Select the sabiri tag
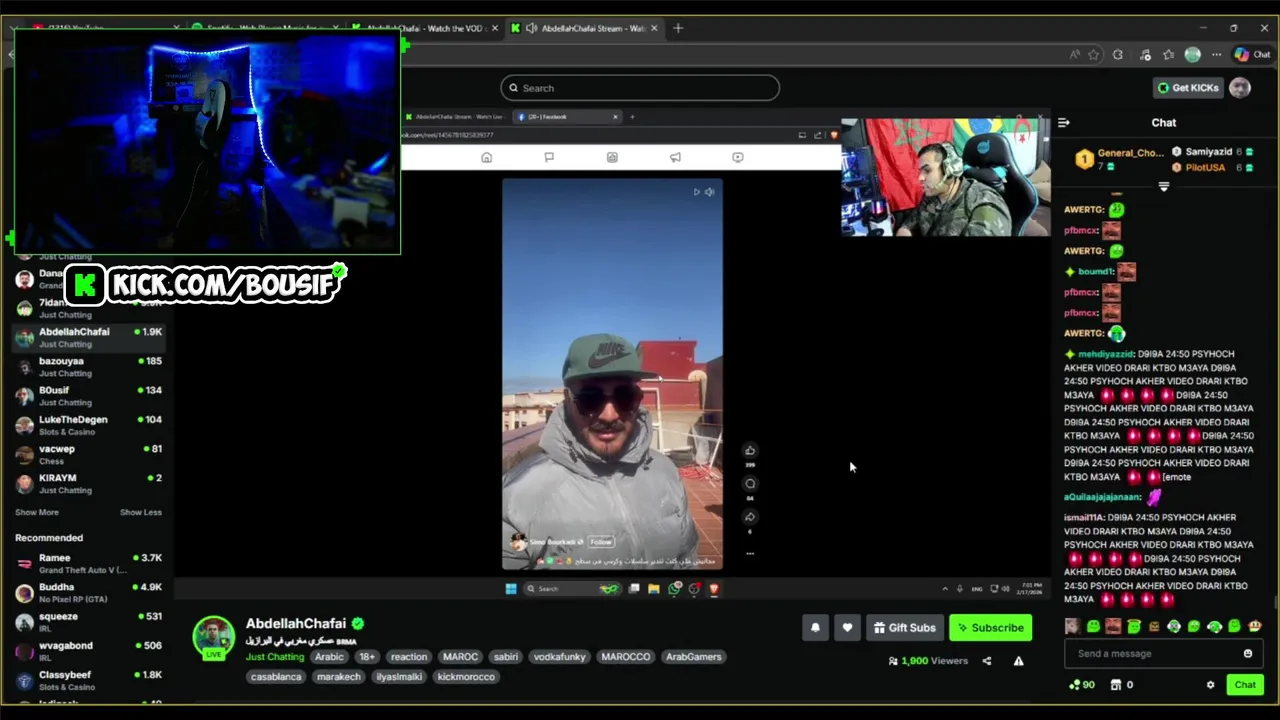 coord(506,657)
